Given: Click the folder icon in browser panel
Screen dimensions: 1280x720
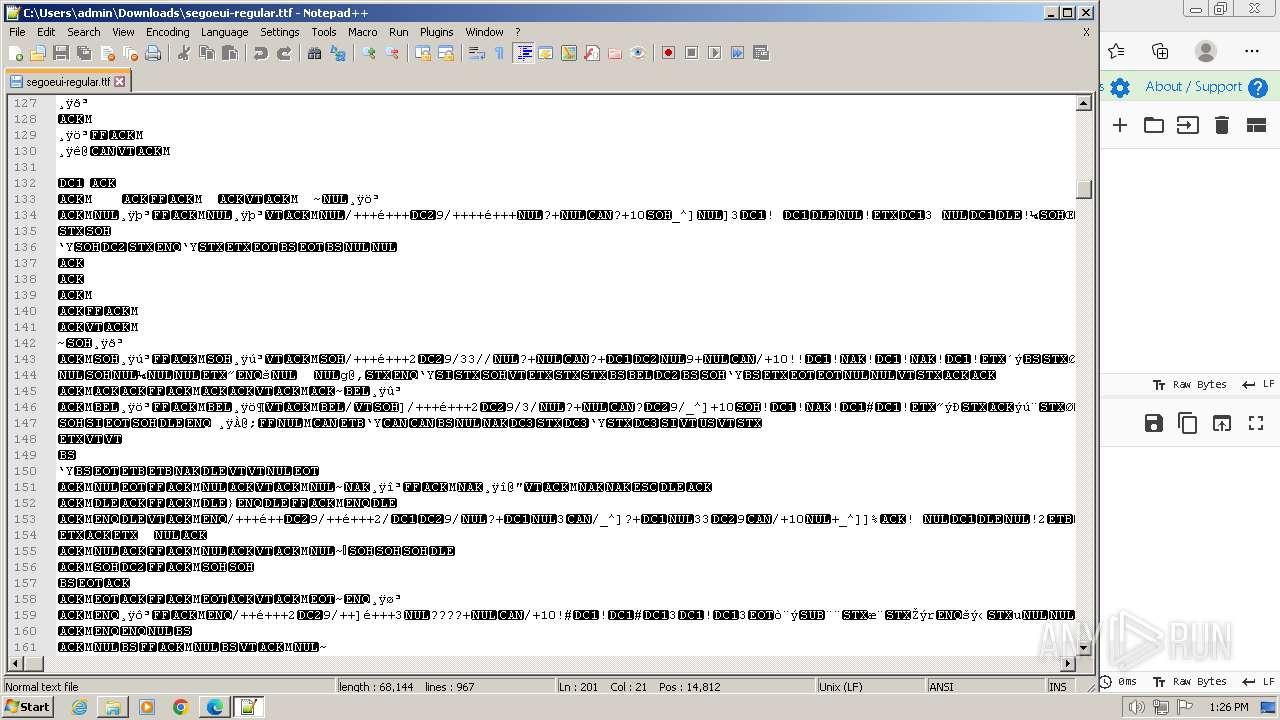Looking at the screenshot, I should pyautogui.click(x=1154, y=125).
